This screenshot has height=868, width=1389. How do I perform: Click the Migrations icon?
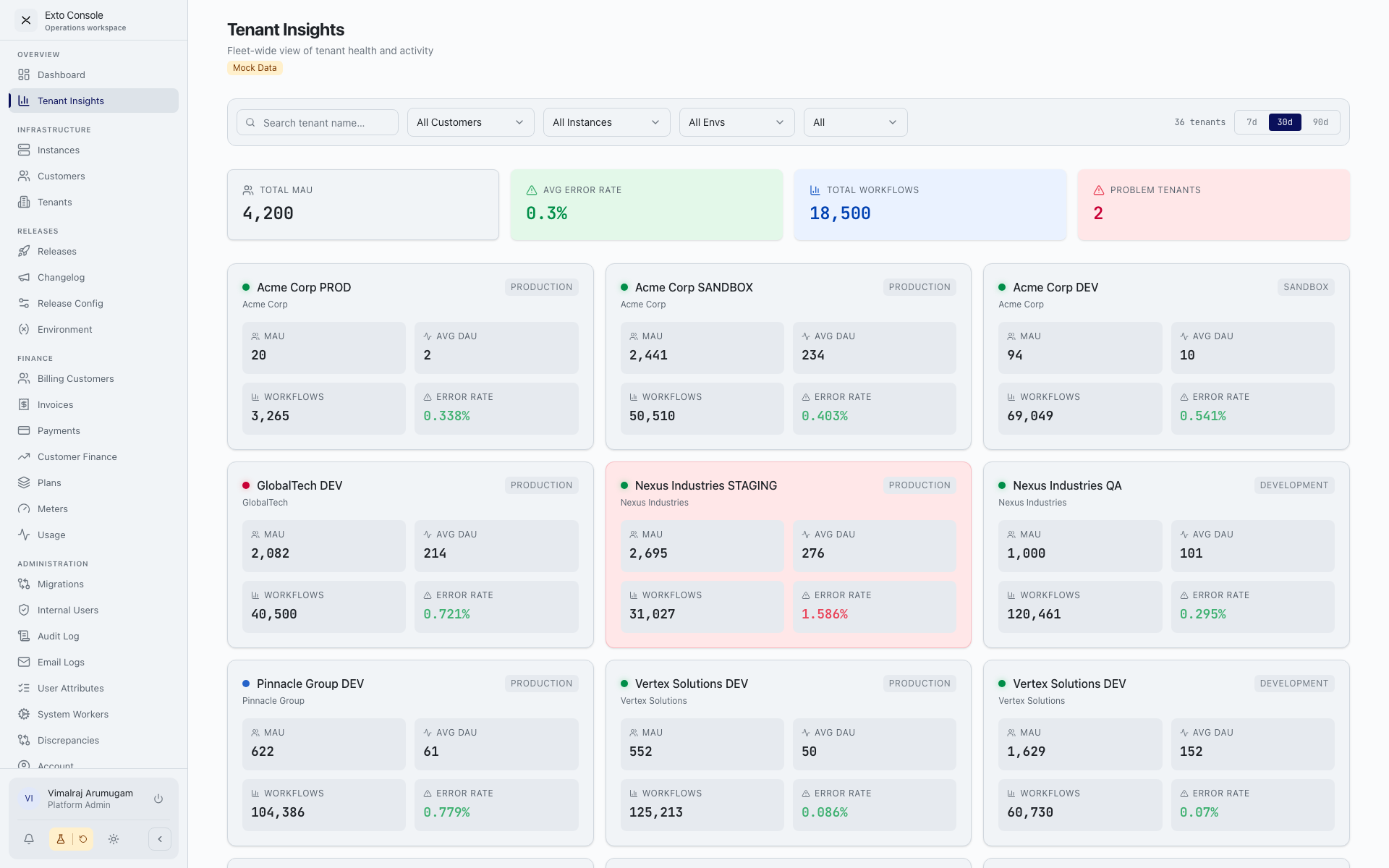pyautogui.click(x=24, y=584)
